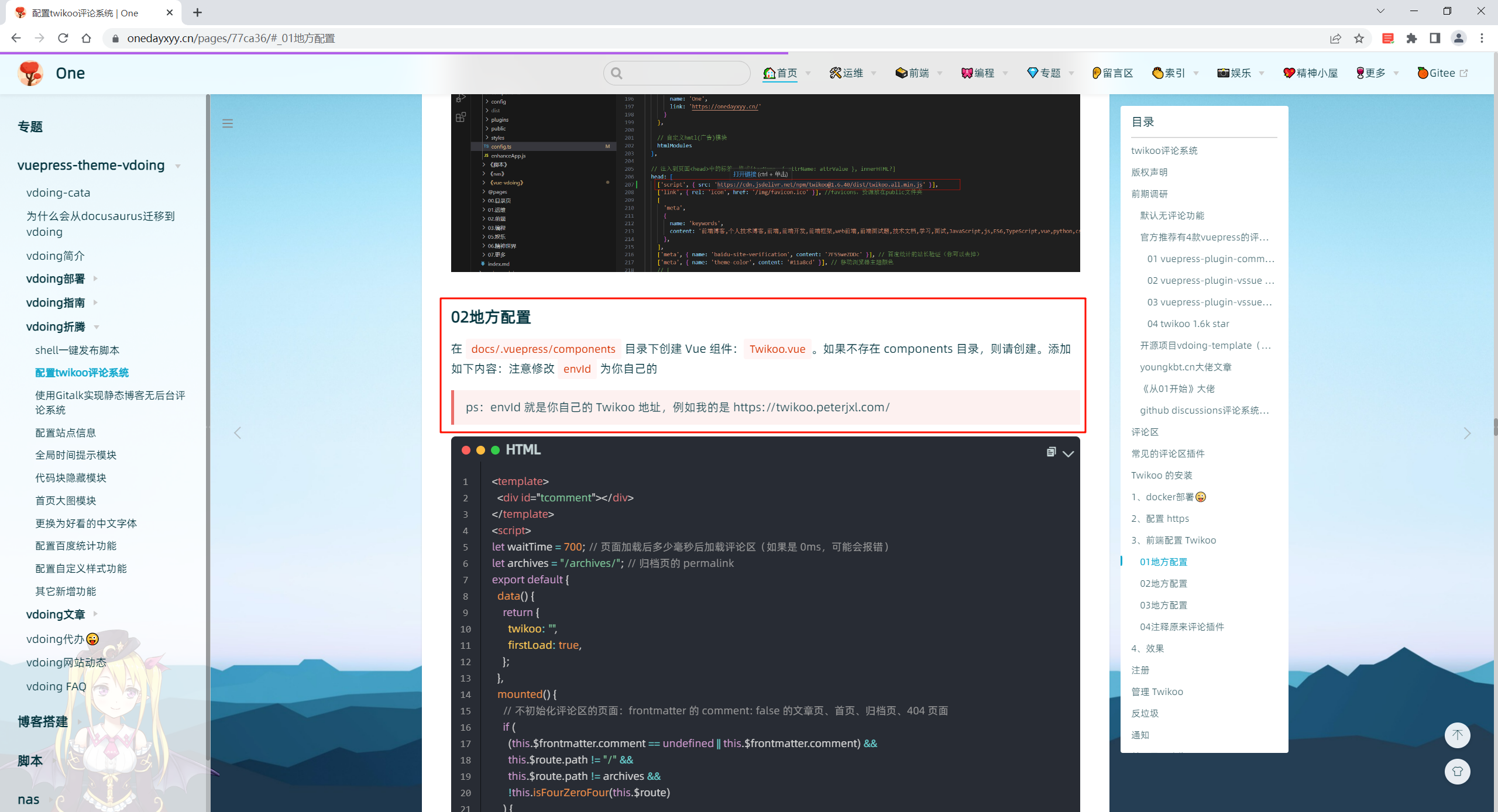Share this page icon in address bar

click(x=1335, y=38)
